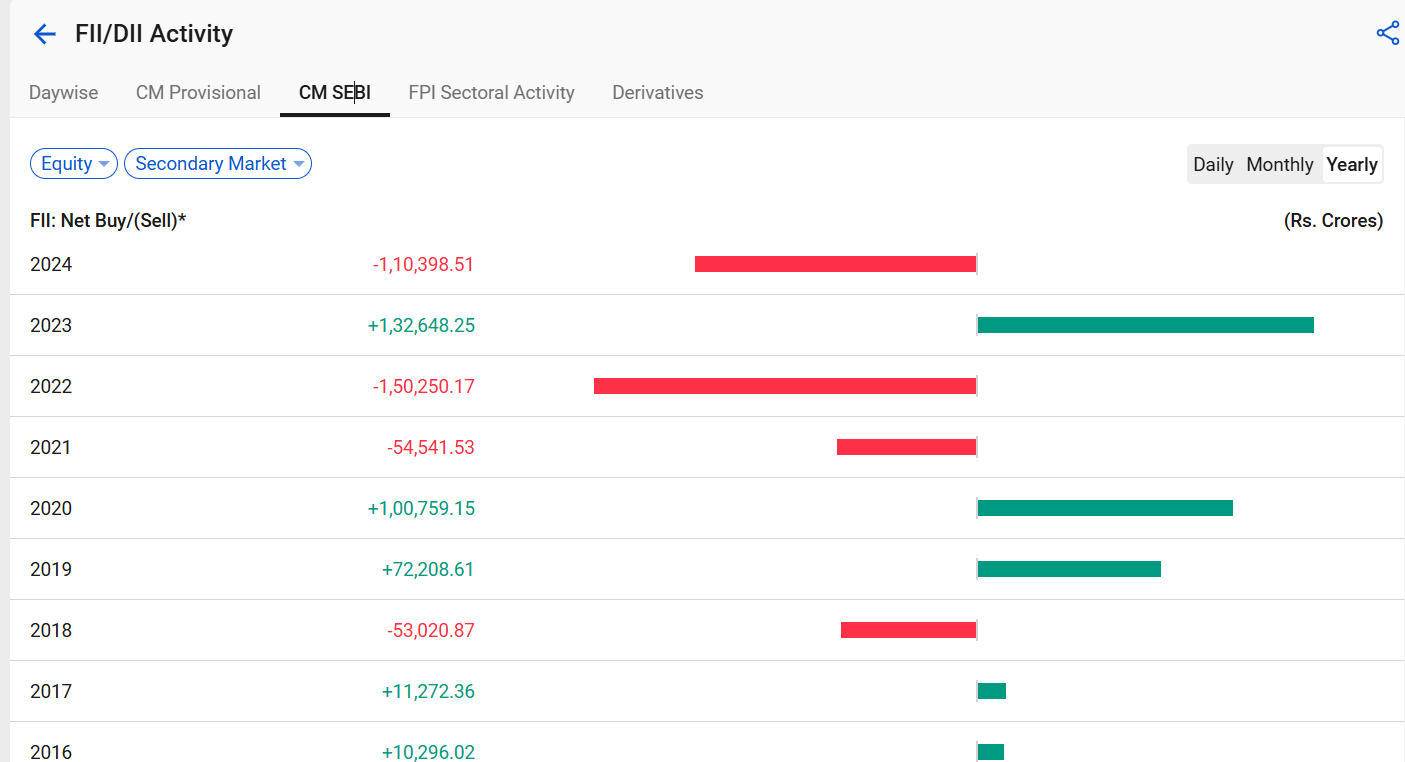Click the green bar for 2019
The width and height of the screenshot is (1405, 762).
[1069, 569]
